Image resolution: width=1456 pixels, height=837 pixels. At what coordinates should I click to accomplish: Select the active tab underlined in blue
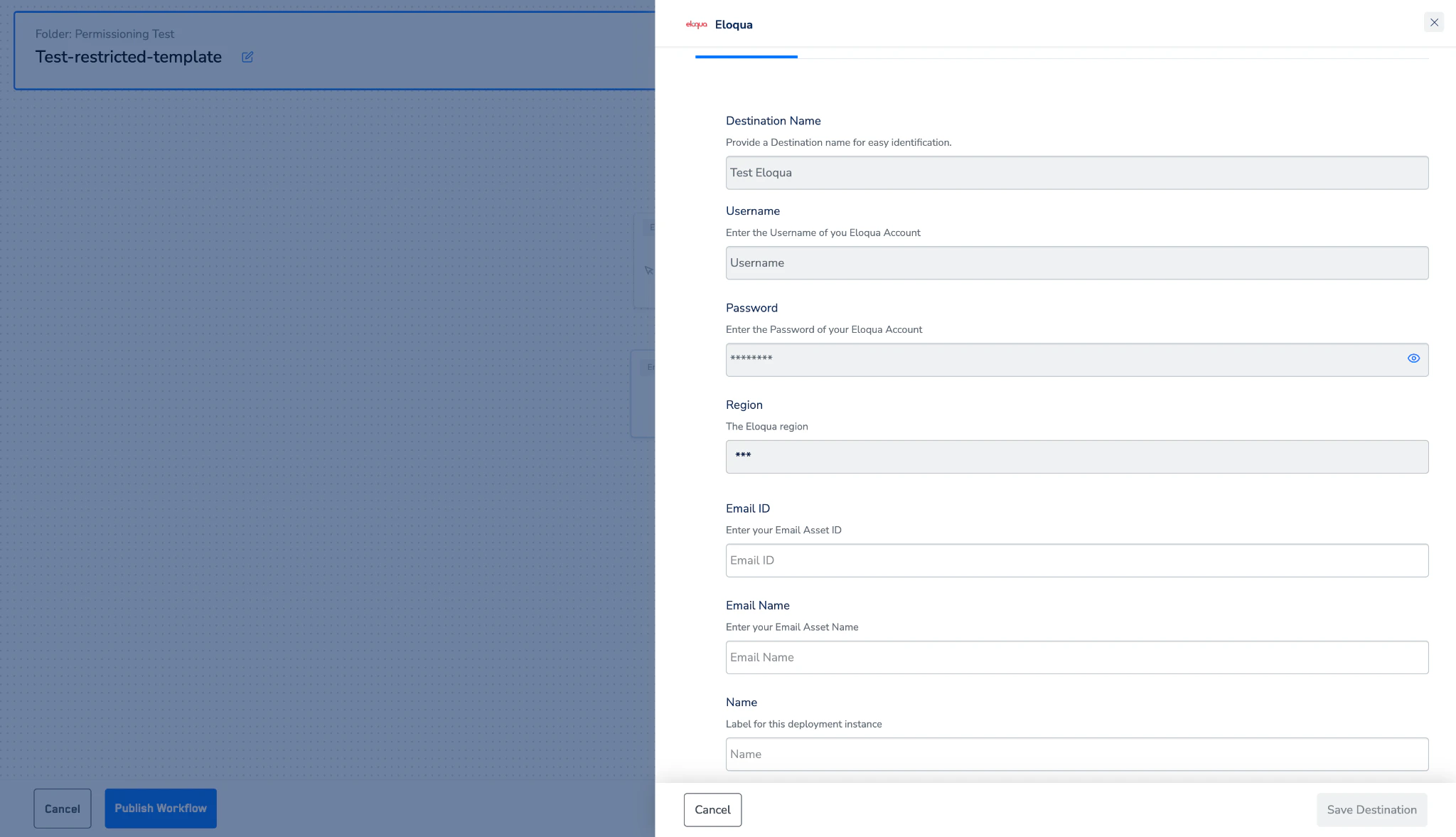[x=746, y=55]
